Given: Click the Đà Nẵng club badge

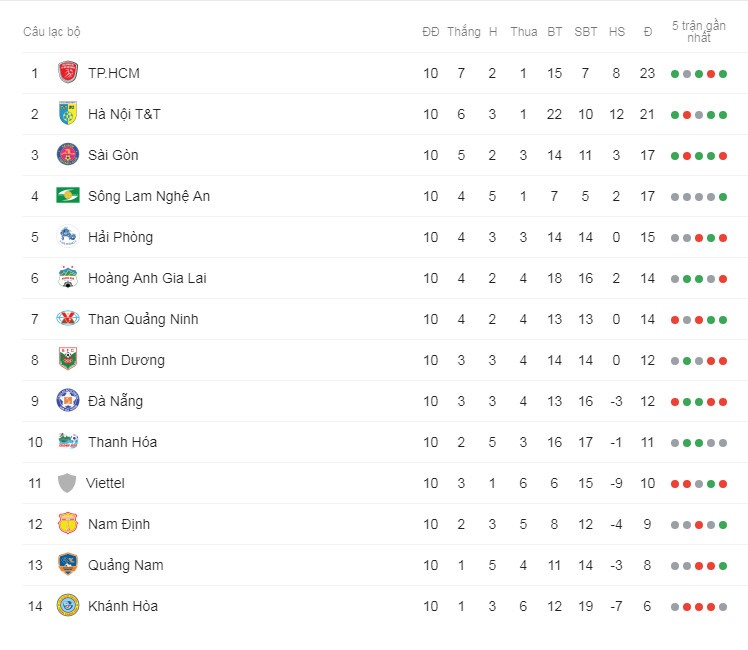Looking at the screenshot, I should (68, 400).
